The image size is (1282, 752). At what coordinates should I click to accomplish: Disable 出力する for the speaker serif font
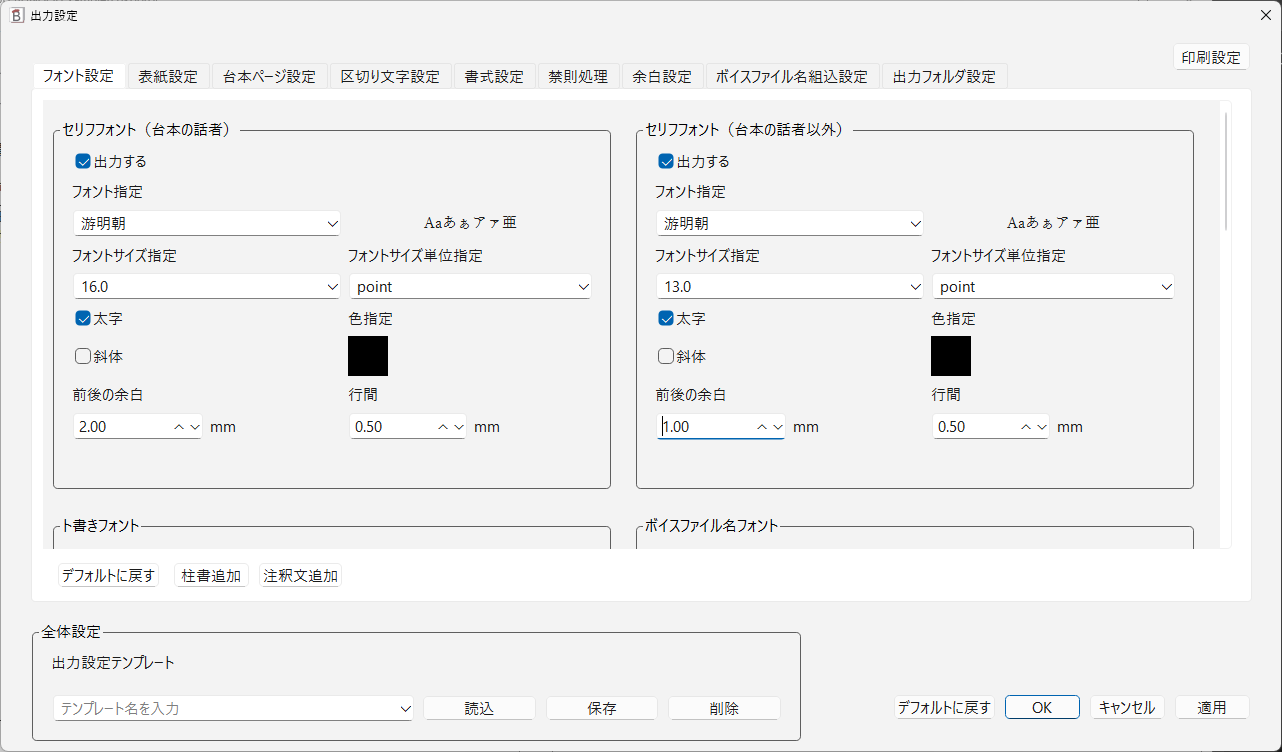(81, 160)
